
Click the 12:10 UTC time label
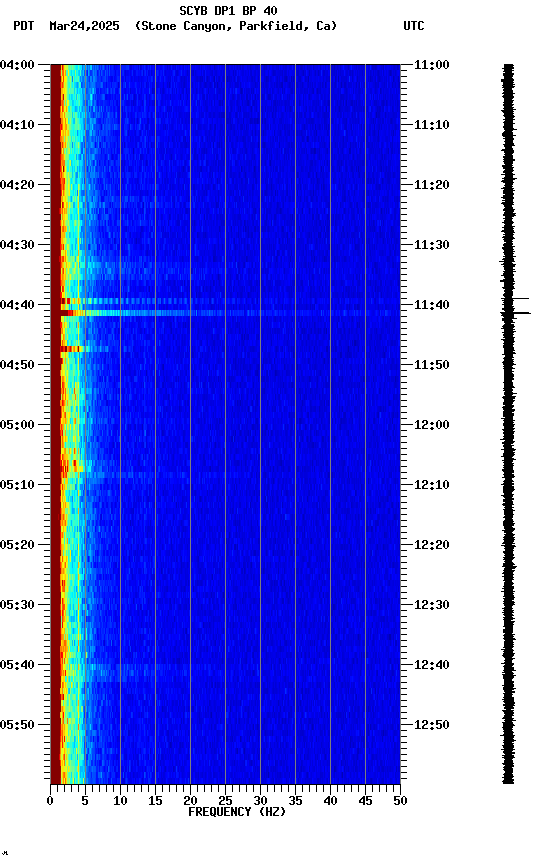point(432,485)
